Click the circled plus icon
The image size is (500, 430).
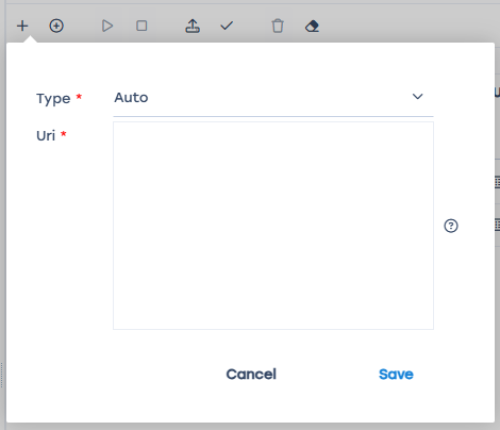point(56,26)
